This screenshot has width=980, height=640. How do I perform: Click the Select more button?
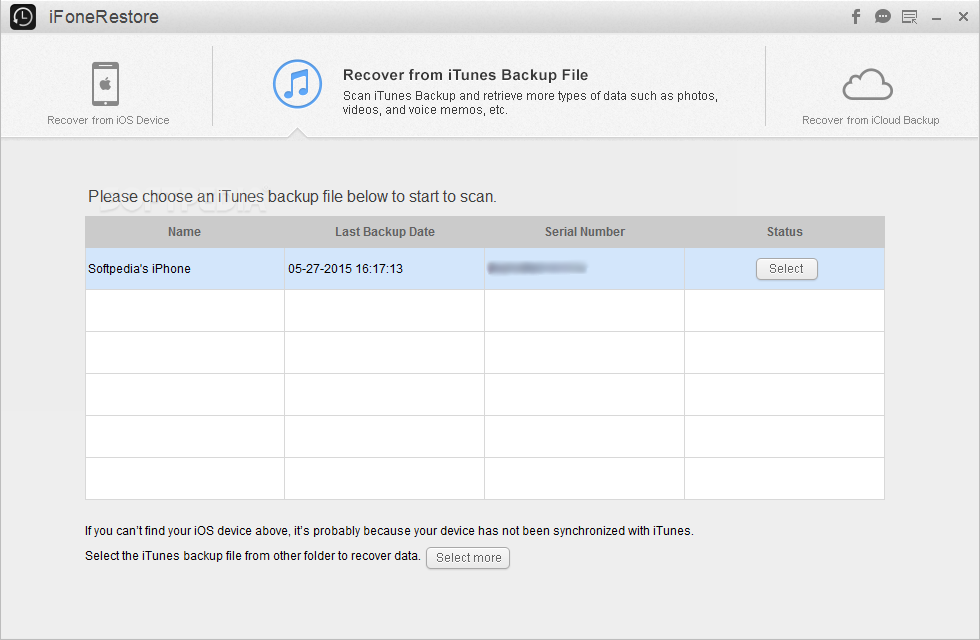tap(468, 558)
